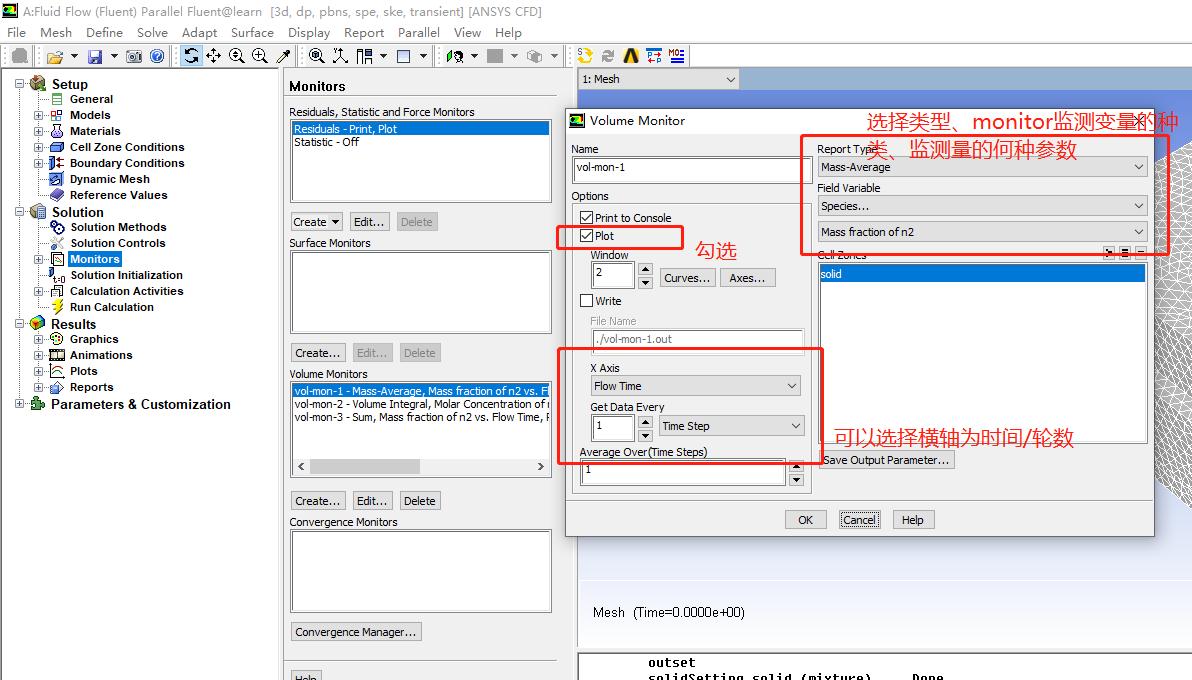Open the Field Variable Species dropdown
The height and width of the screenshot is (680, 1192).
tap(982, 205)
